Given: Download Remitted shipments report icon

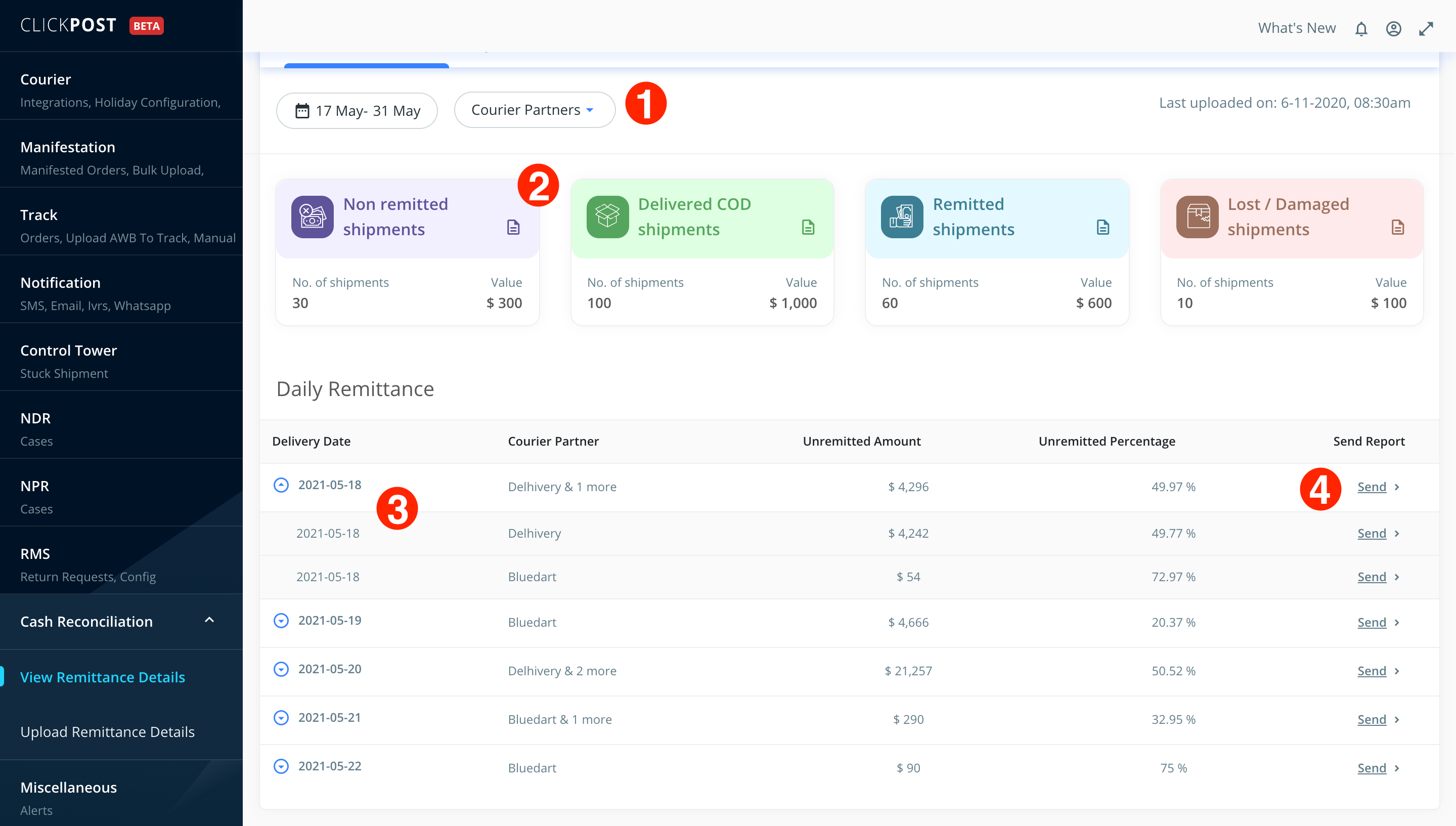Looking at the screenshot, I should coord(1103,228).
